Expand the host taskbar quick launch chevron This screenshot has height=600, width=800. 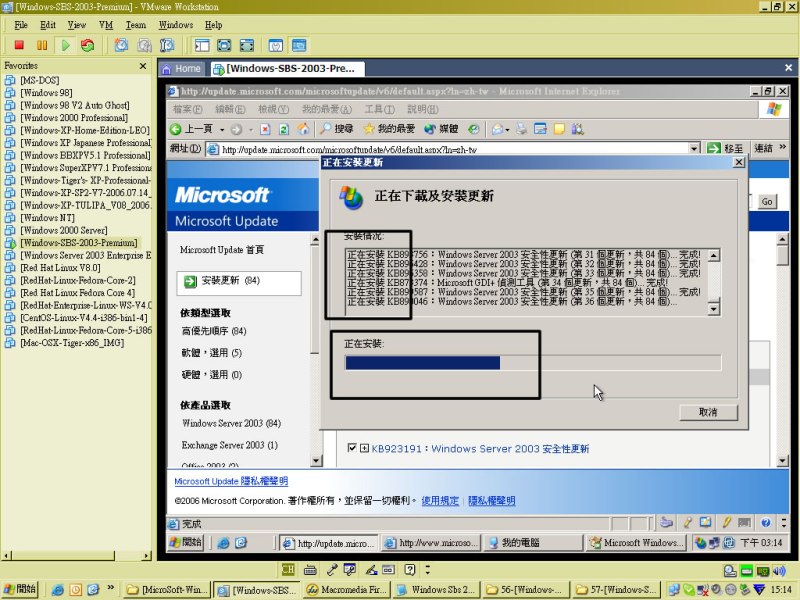pyautogui.click(x=110, y=588)
